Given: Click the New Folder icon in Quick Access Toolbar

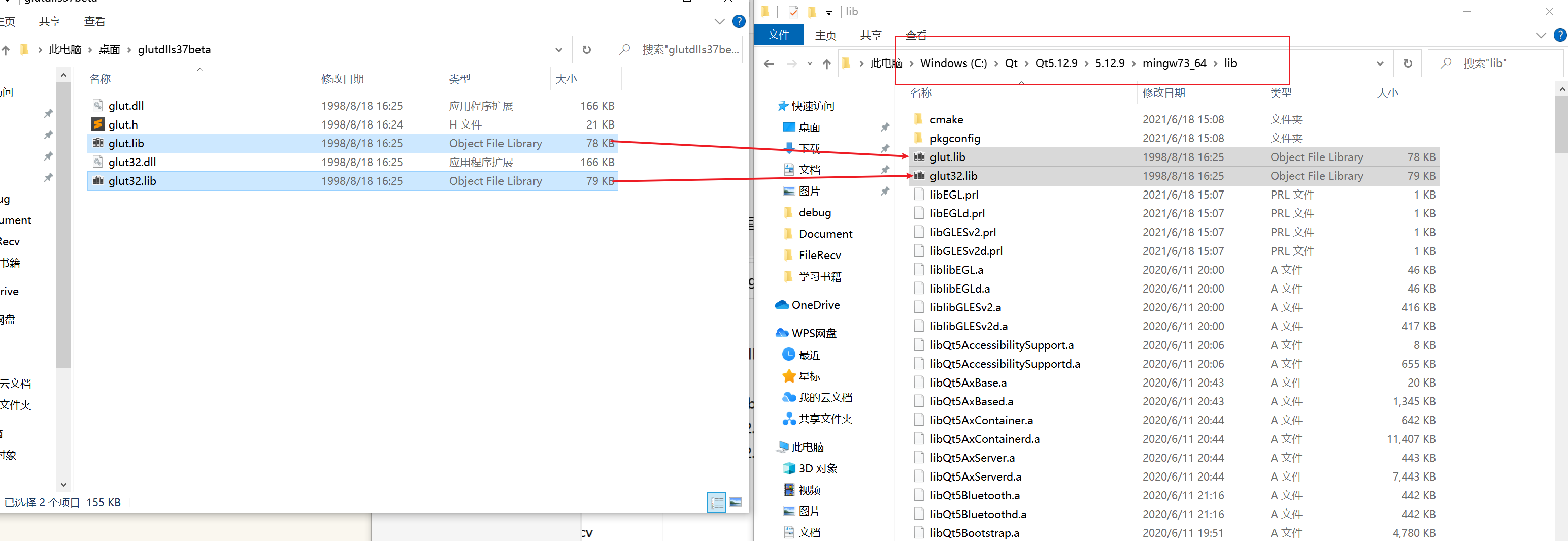Looking at the screenshot, I should 813,12.
